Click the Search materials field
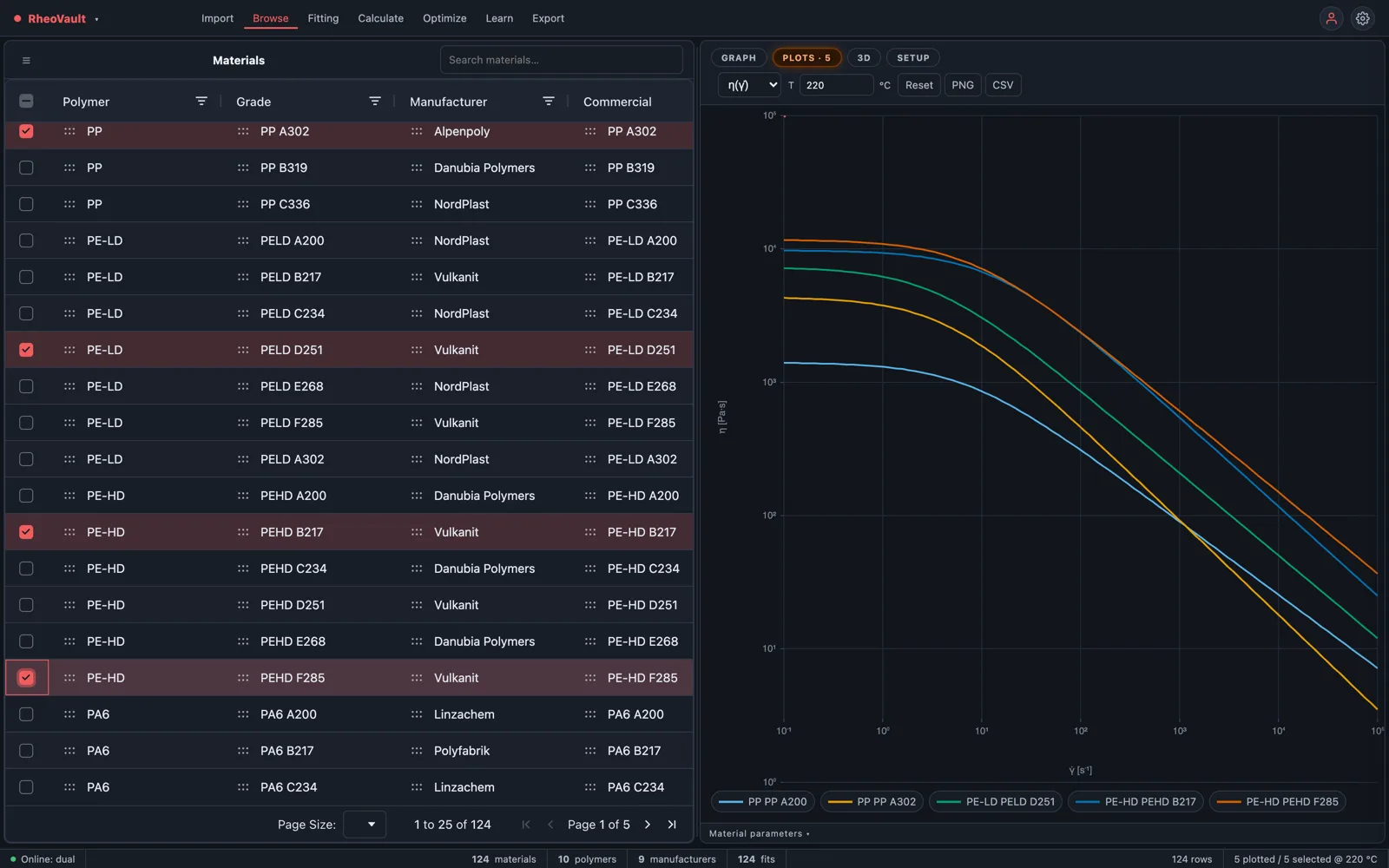 click(x=562, y=60)
